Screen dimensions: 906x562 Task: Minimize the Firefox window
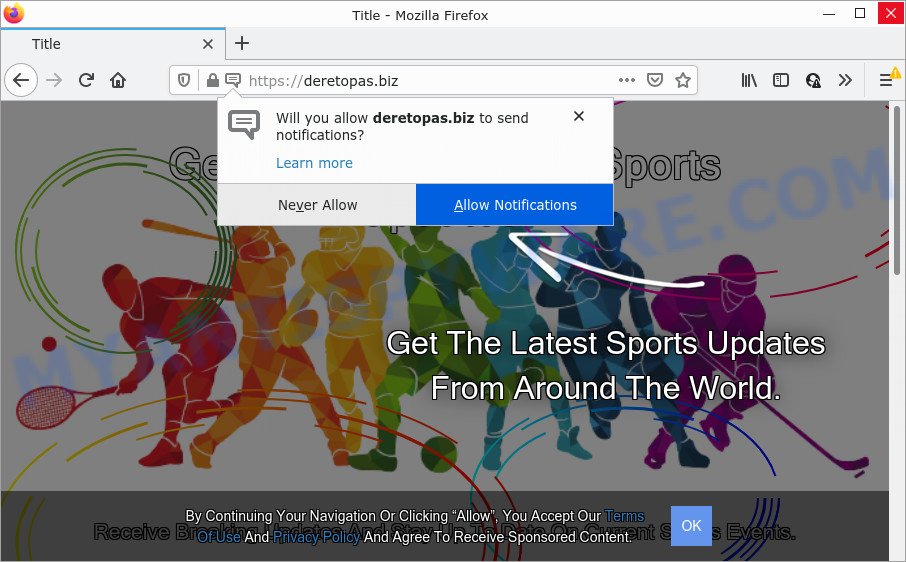(829, 13)
